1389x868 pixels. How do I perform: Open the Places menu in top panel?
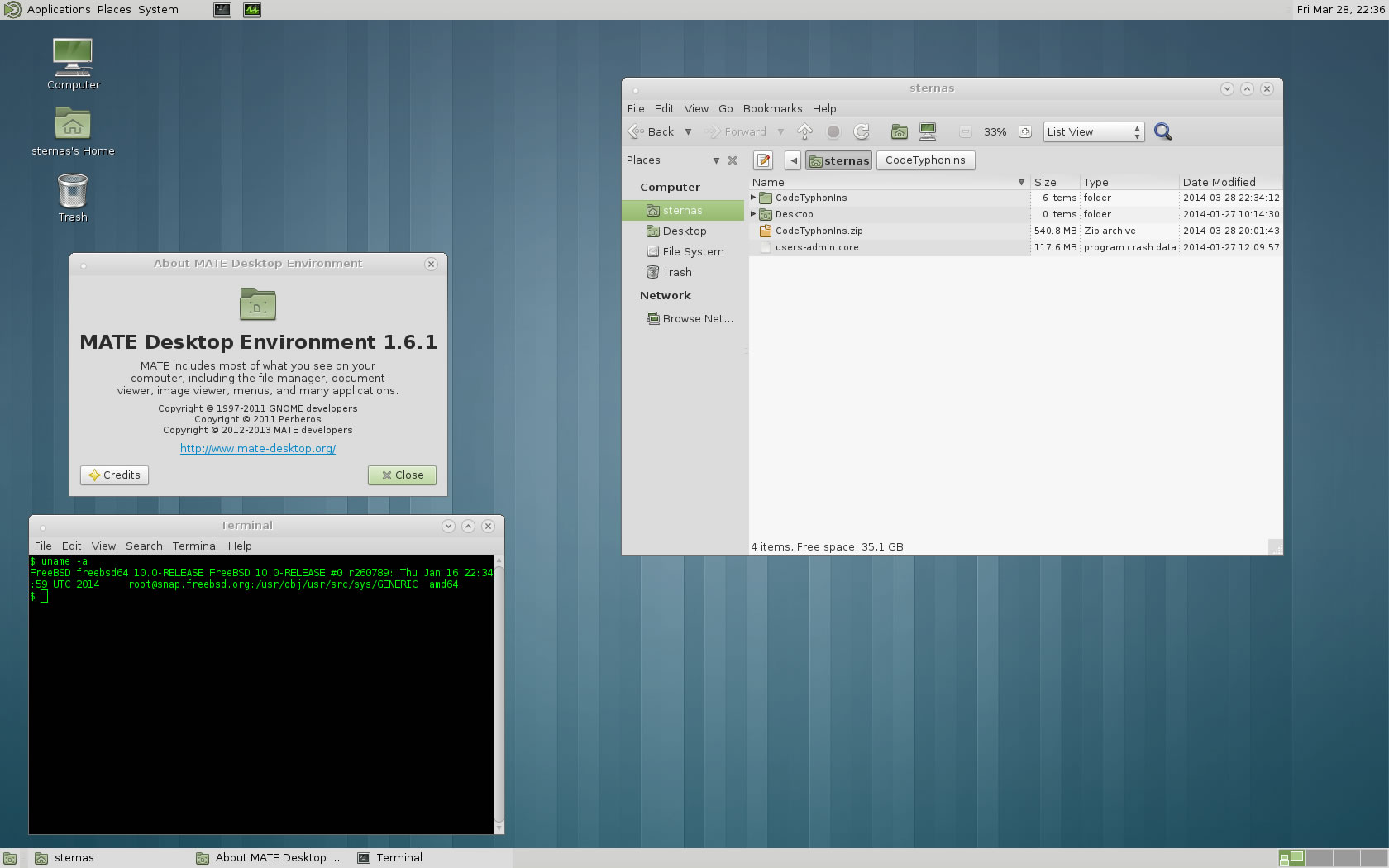(x=114, y=9)
